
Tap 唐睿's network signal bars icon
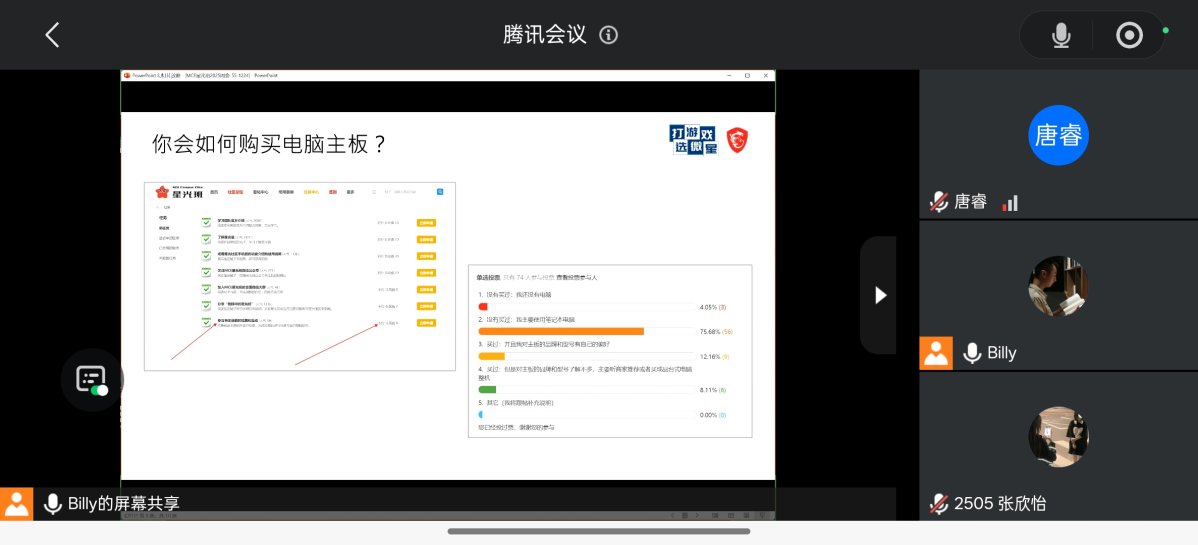(x=1010, y=203)
